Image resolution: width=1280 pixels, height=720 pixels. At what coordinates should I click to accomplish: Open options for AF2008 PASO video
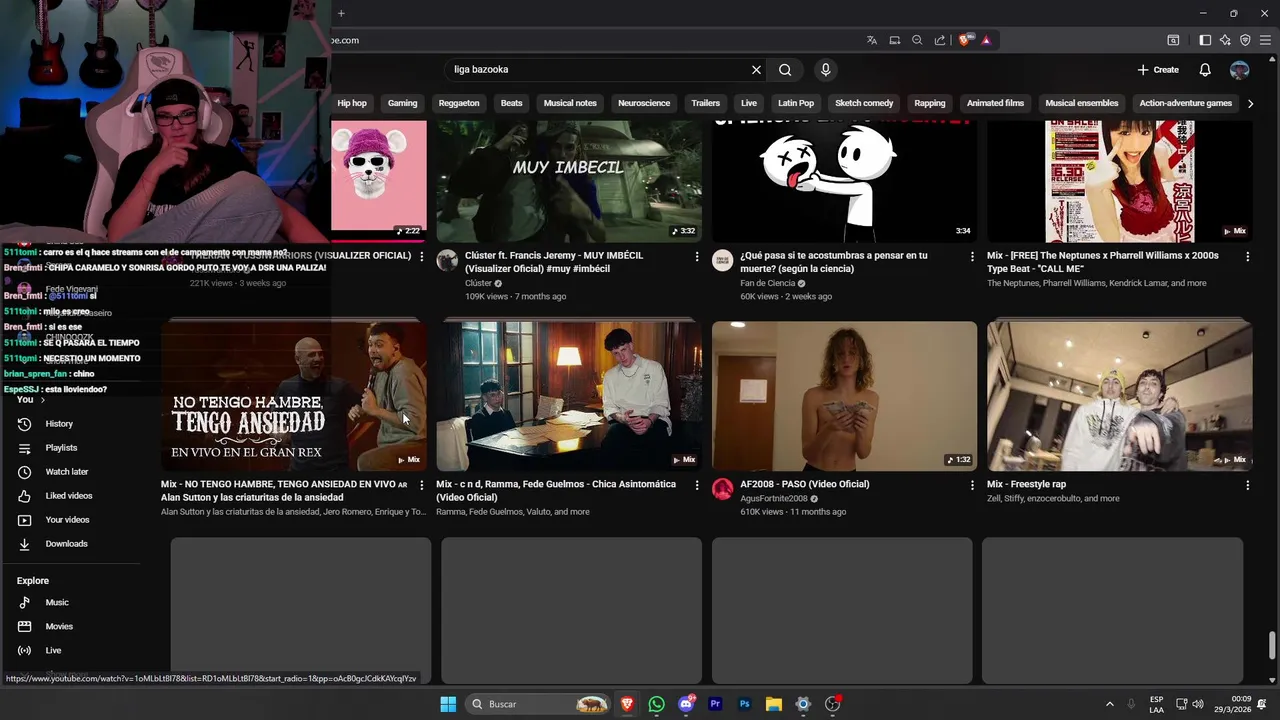click(x=972, y=485)
